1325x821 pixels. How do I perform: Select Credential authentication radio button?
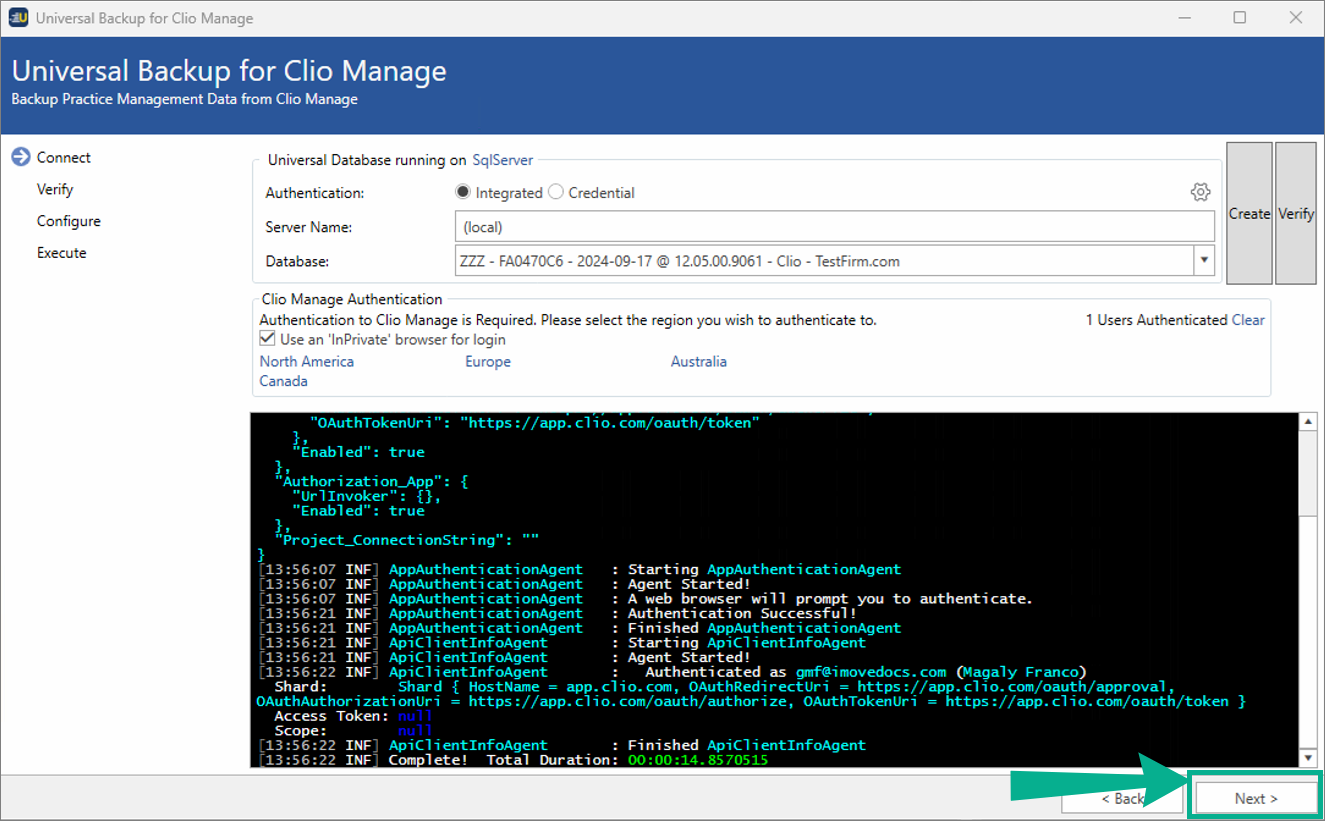click(x=556, y=192)
